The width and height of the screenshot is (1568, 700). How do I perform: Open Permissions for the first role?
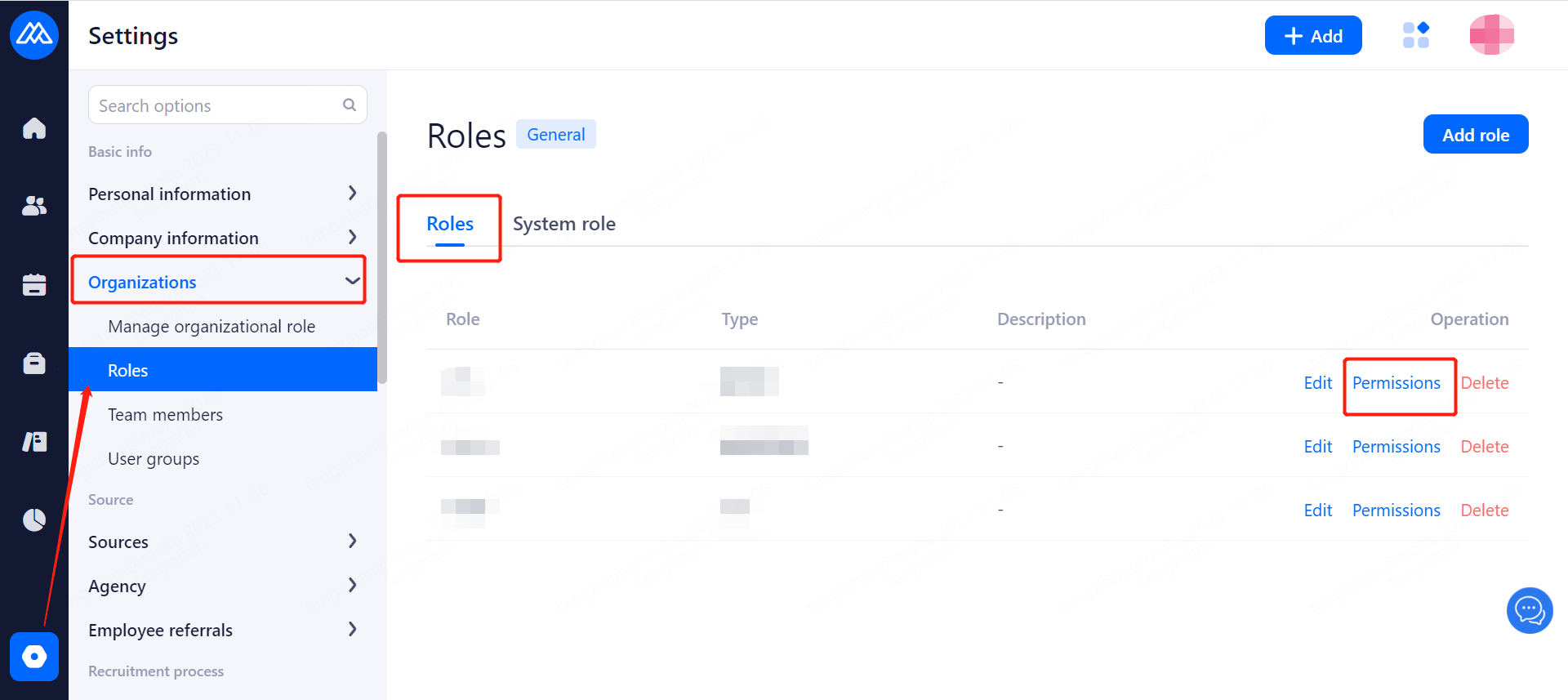click(x=1396, y=383)
